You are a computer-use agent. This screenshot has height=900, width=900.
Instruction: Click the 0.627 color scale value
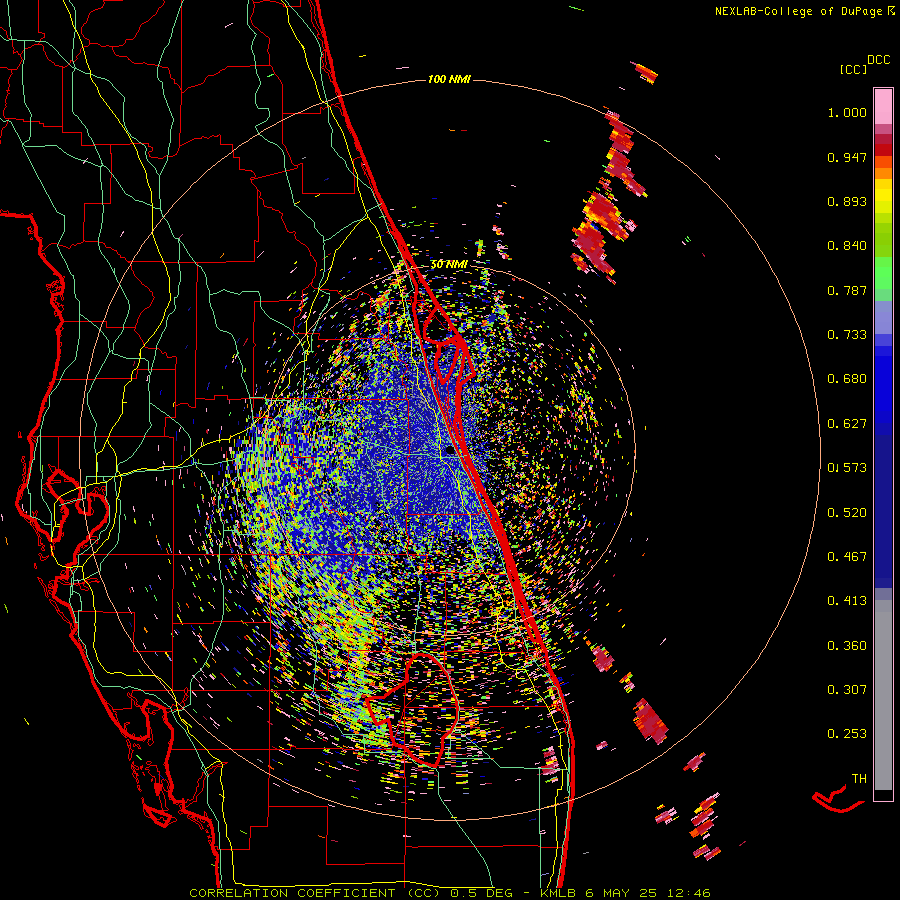[x=847, y=424]
